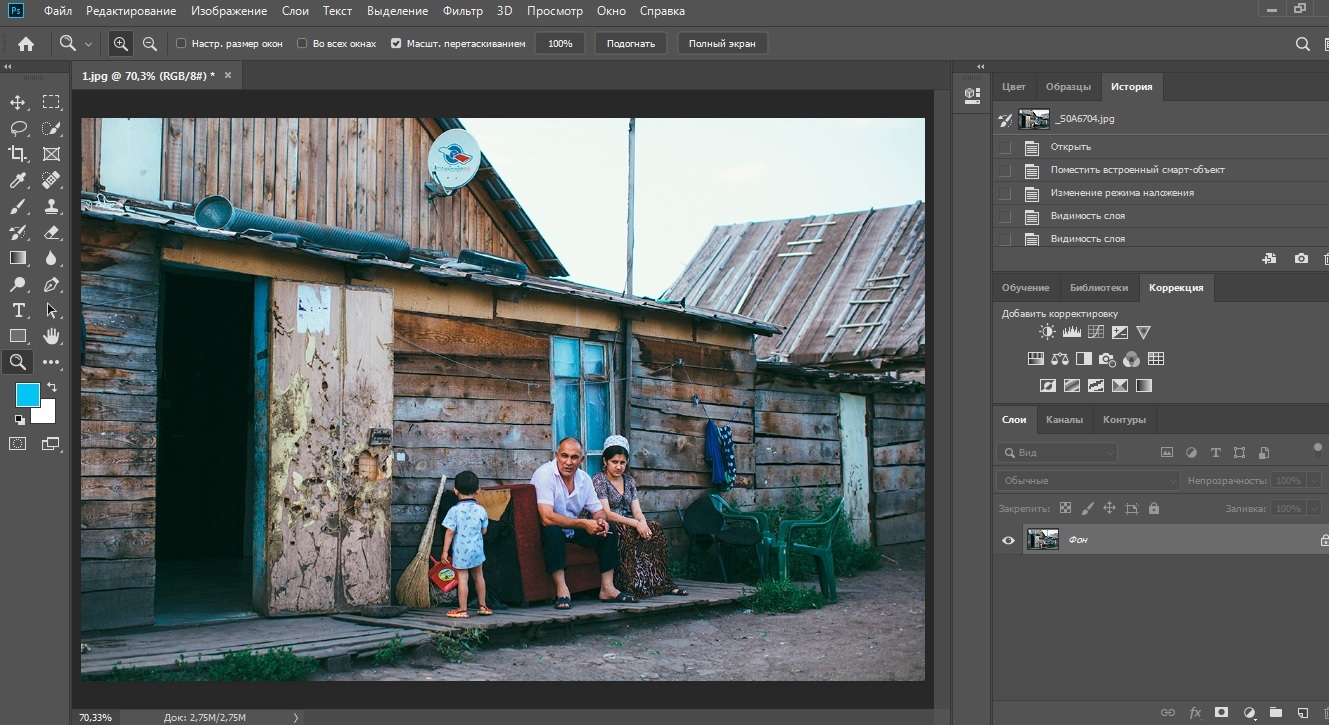Click the Полный экран button

click(723, 44)
